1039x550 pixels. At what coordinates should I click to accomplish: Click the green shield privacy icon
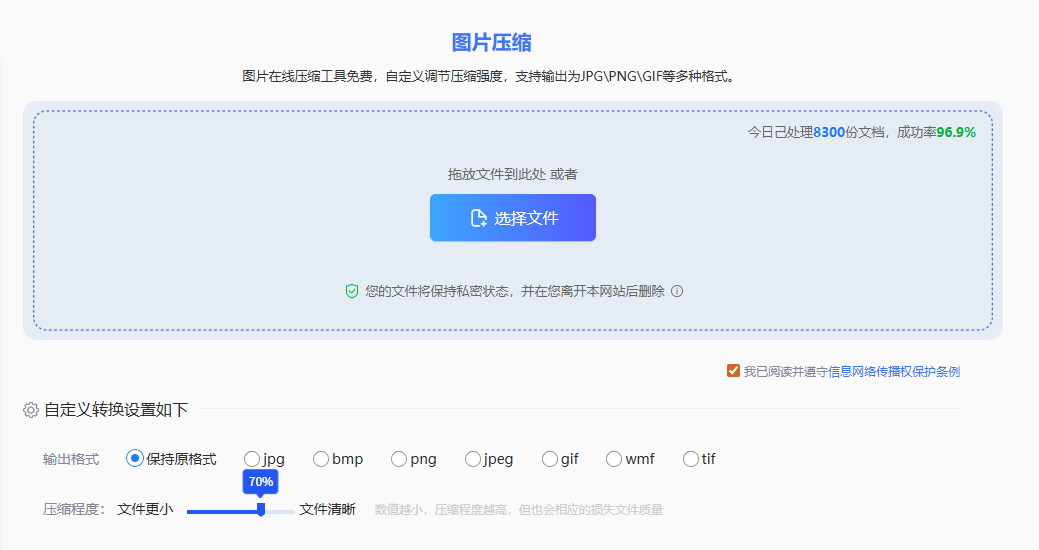tap(352, 291)
